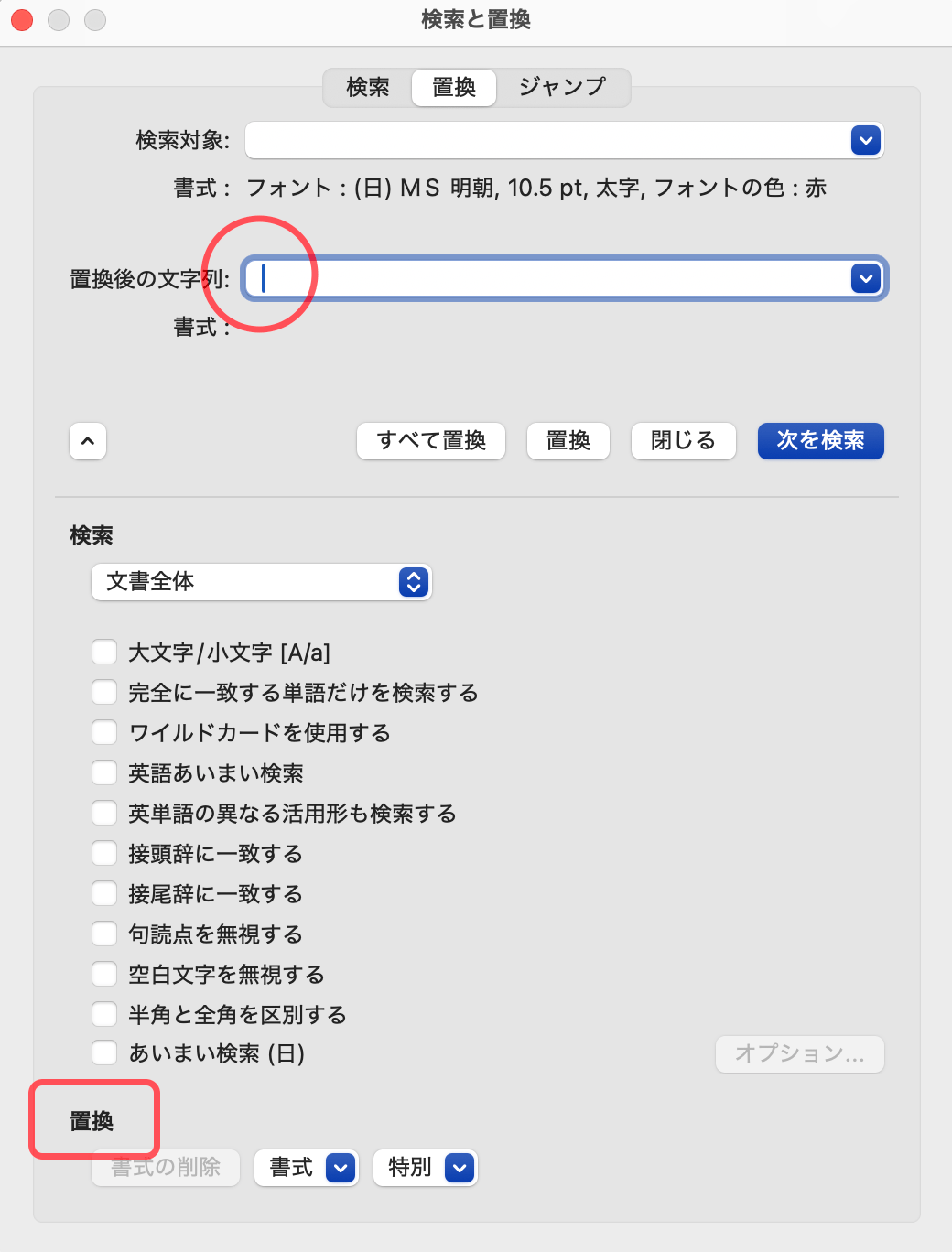
Task: Open the 検索対象 history dropdown
Action: pyautogui.click(x=864, y=140)
